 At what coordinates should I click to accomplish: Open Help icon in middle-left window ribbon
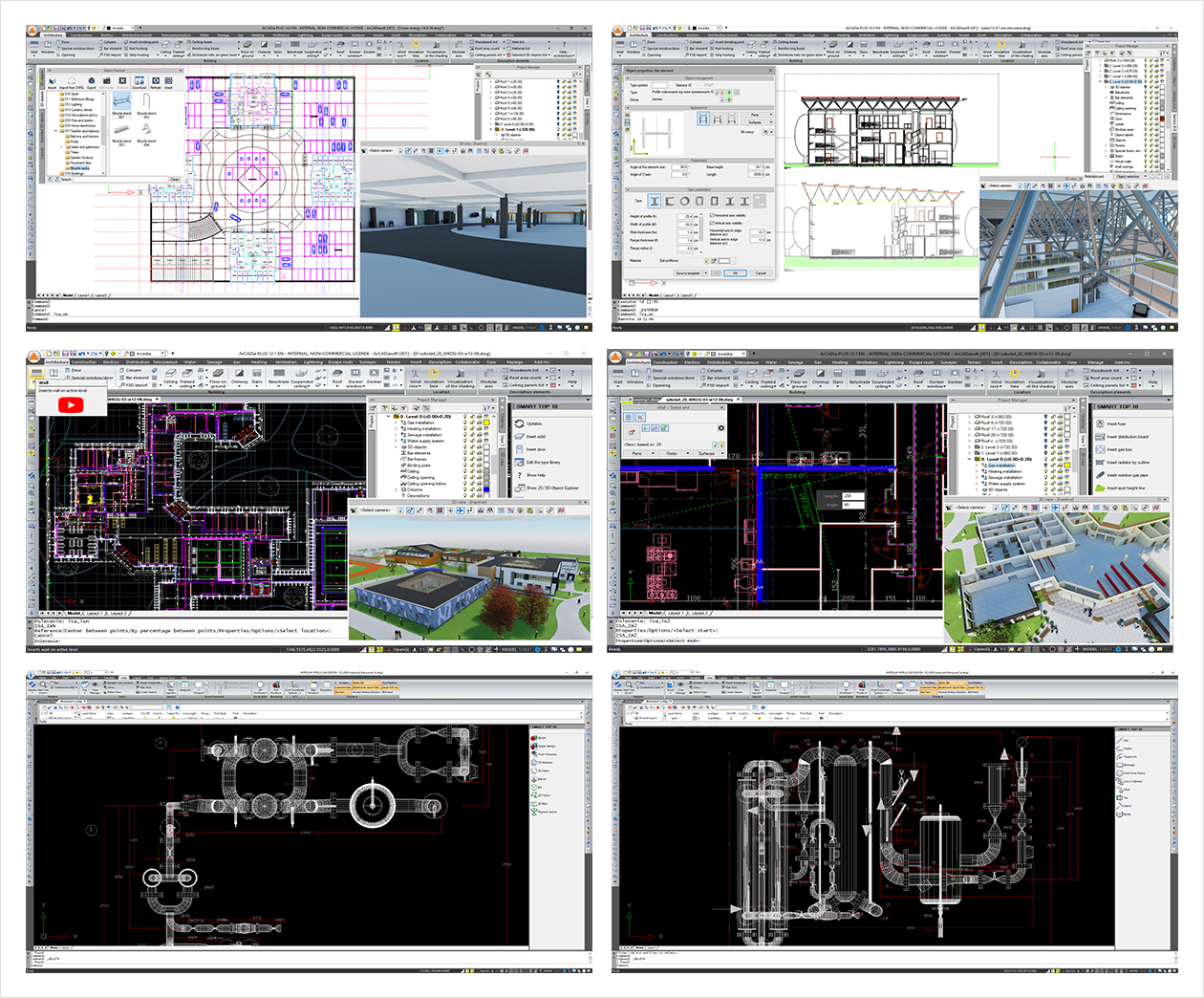pyautogui.click(x=572, y=378)
